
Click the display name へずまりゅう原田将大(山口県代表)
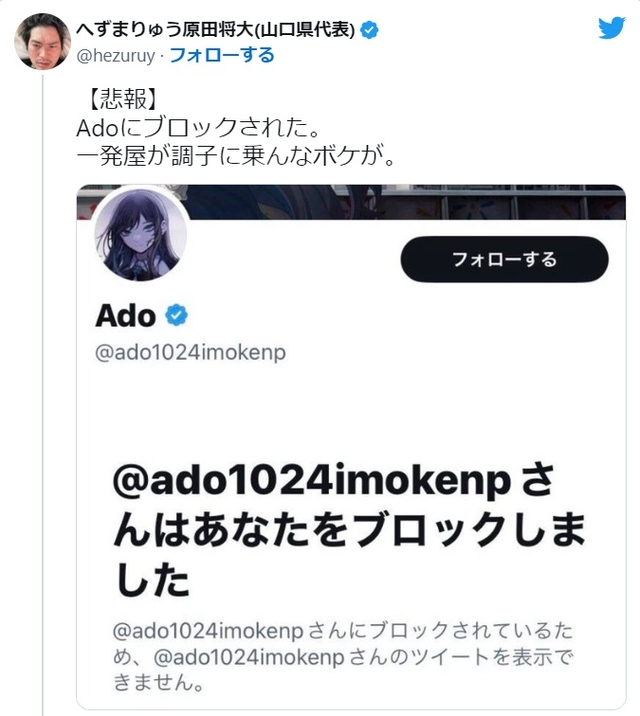click(215, 30)
